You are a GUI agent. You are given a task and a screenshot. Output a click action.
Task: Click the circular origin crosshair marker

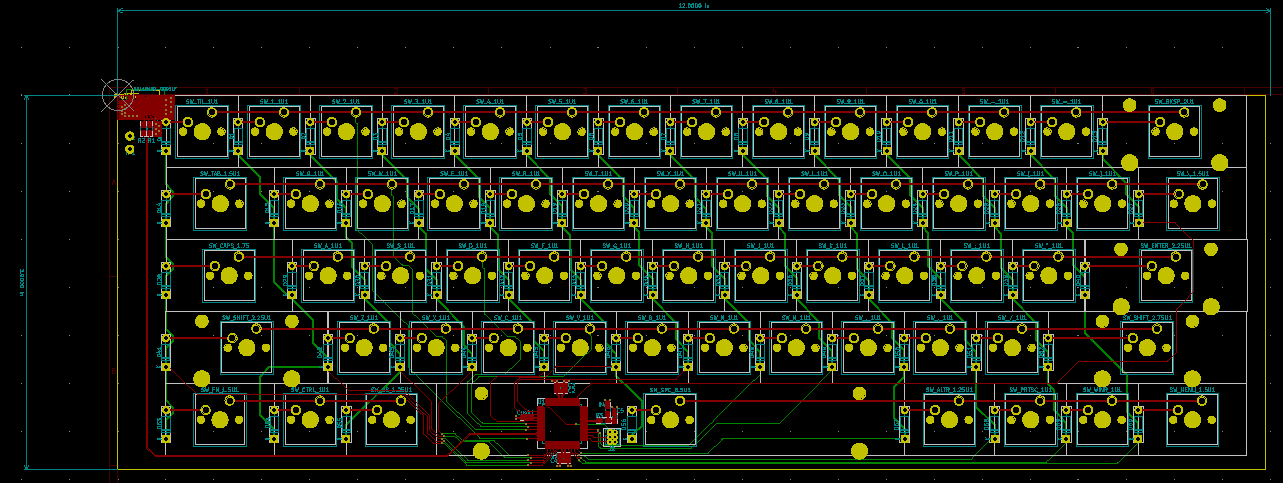[118, 95]
